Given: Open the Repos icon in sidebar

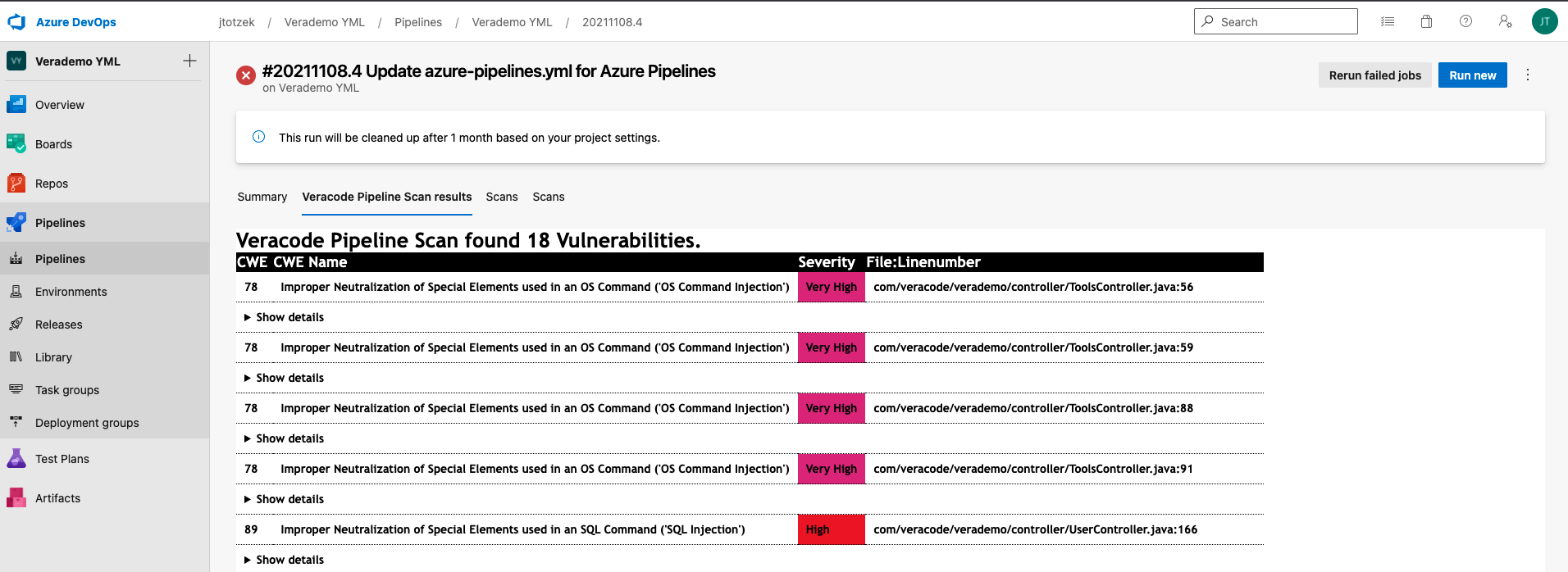Looking at the screenshot, I should 16,184.
